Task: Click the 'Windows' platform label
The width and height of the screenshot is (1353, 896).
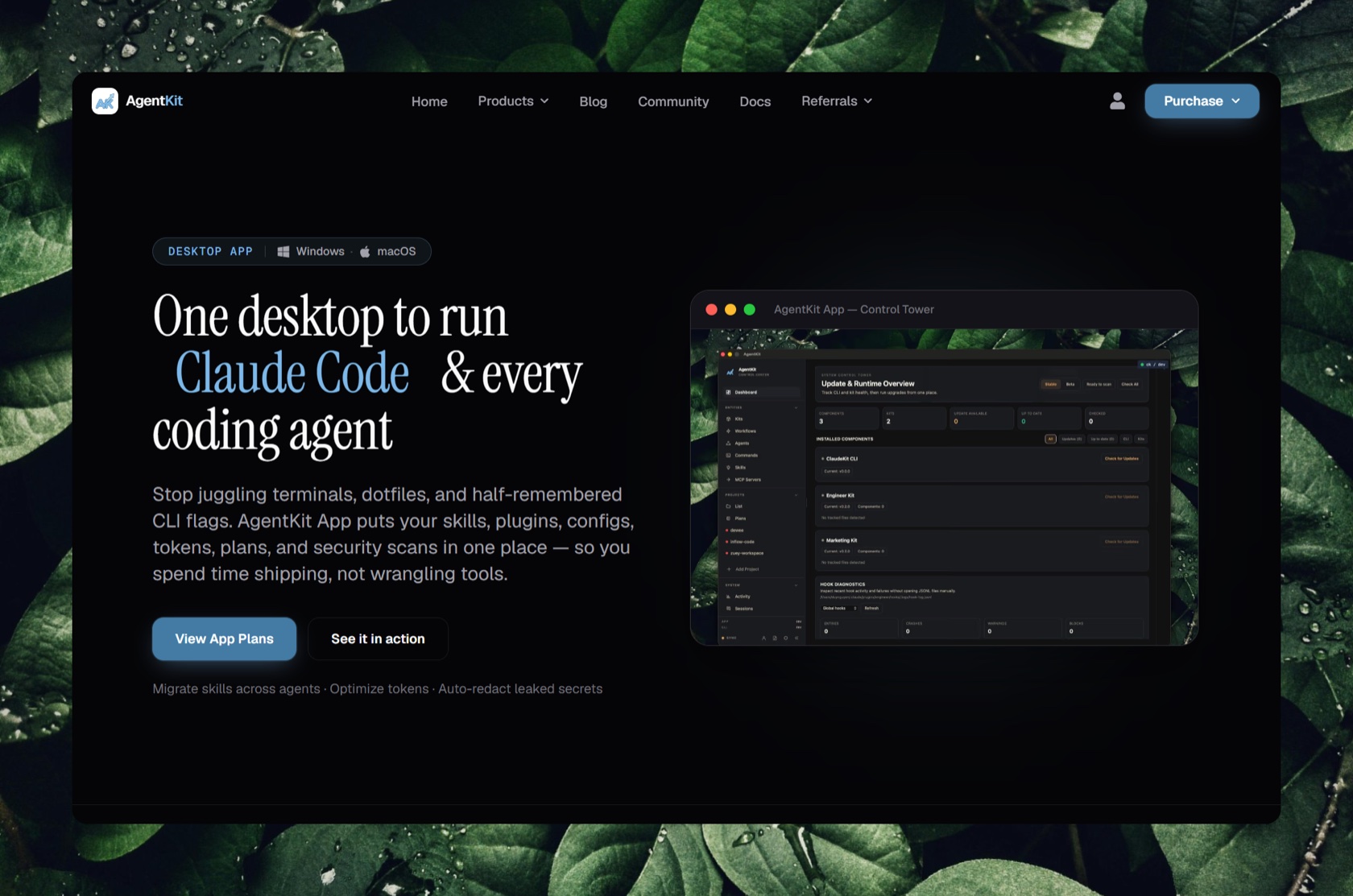Action: coord(320,251)
